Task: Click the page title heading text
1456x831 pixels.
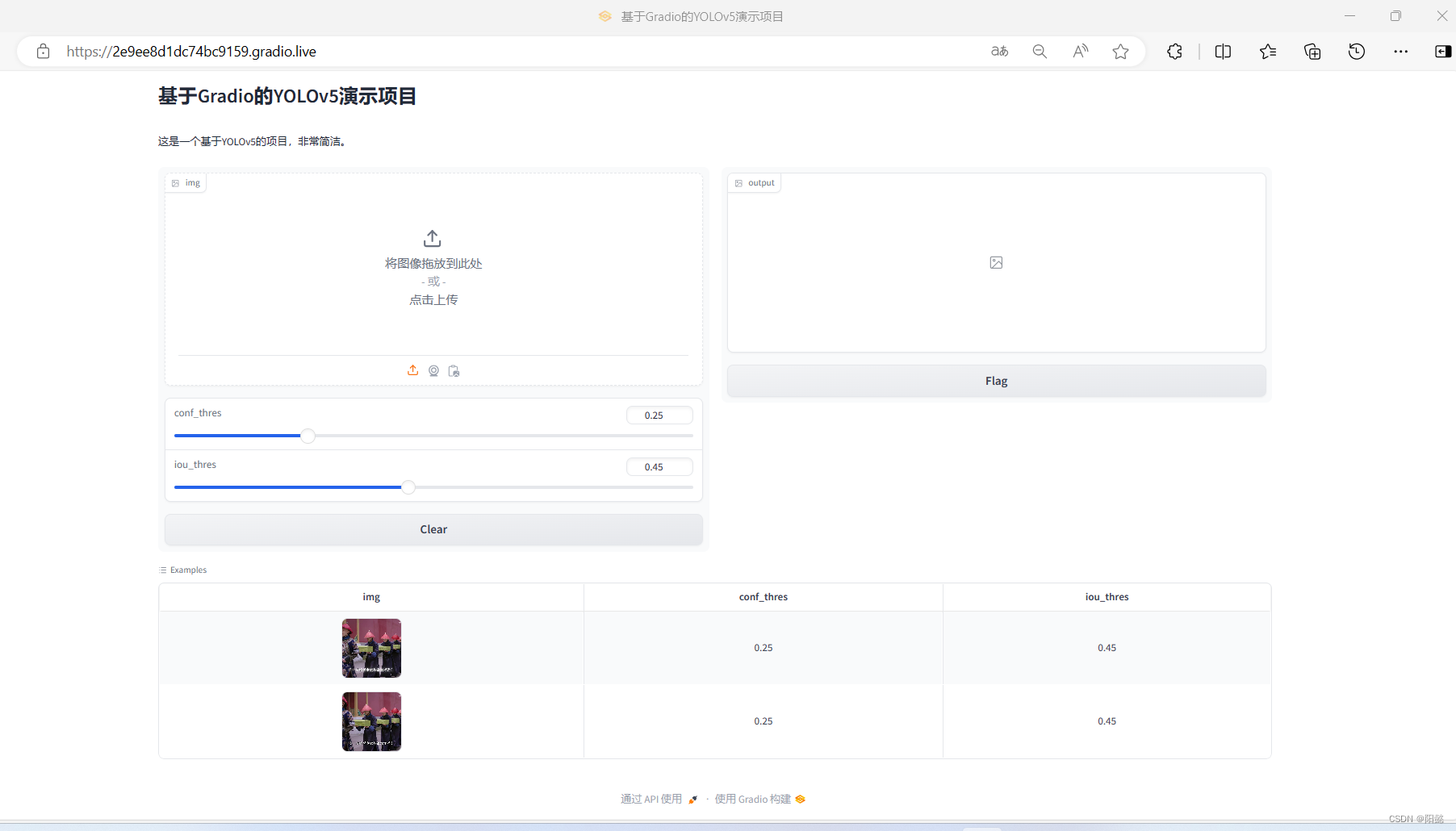Action: 287,96
